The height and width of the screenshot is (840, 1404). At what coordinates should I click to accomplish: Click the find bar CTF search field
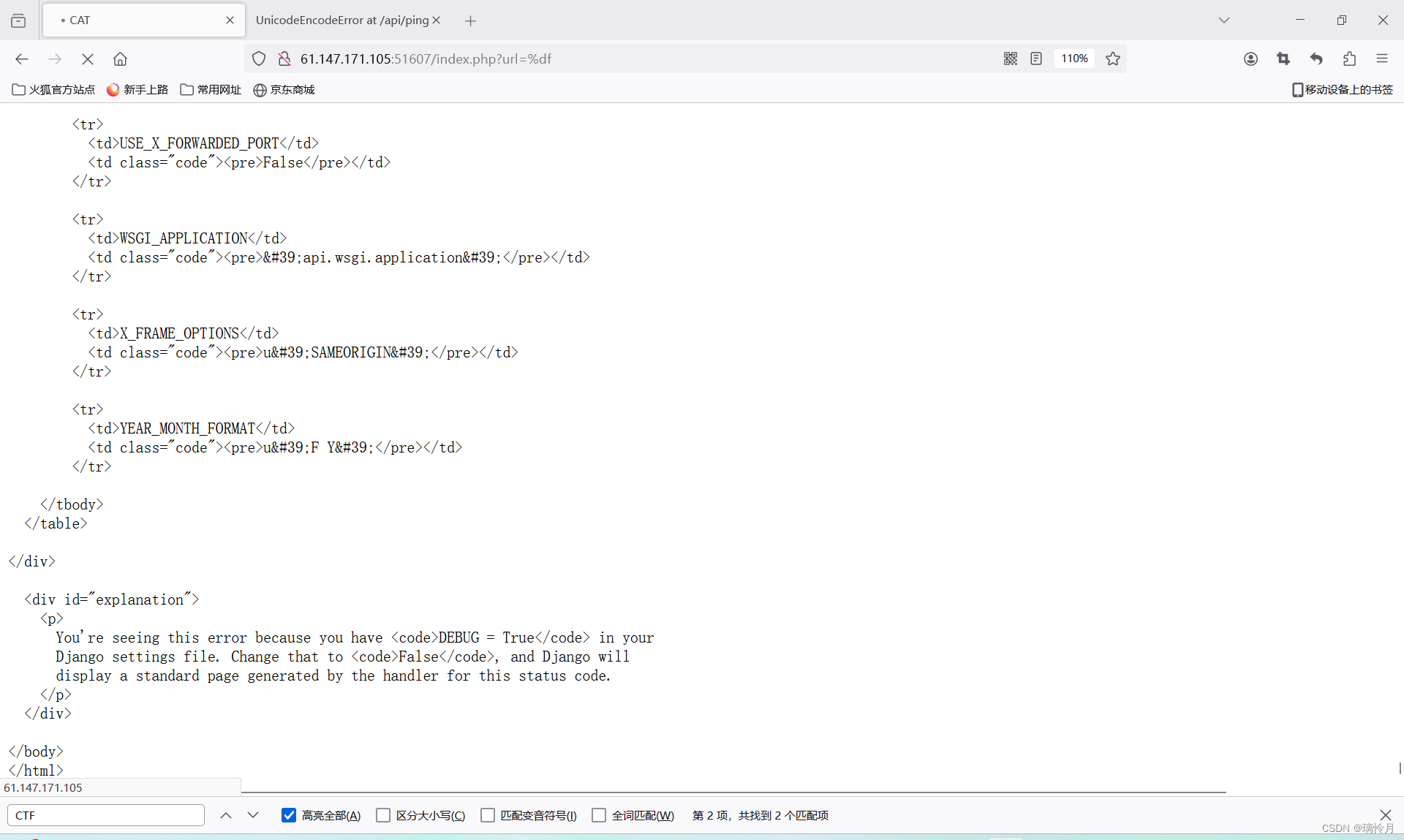[x=106, y=815]
